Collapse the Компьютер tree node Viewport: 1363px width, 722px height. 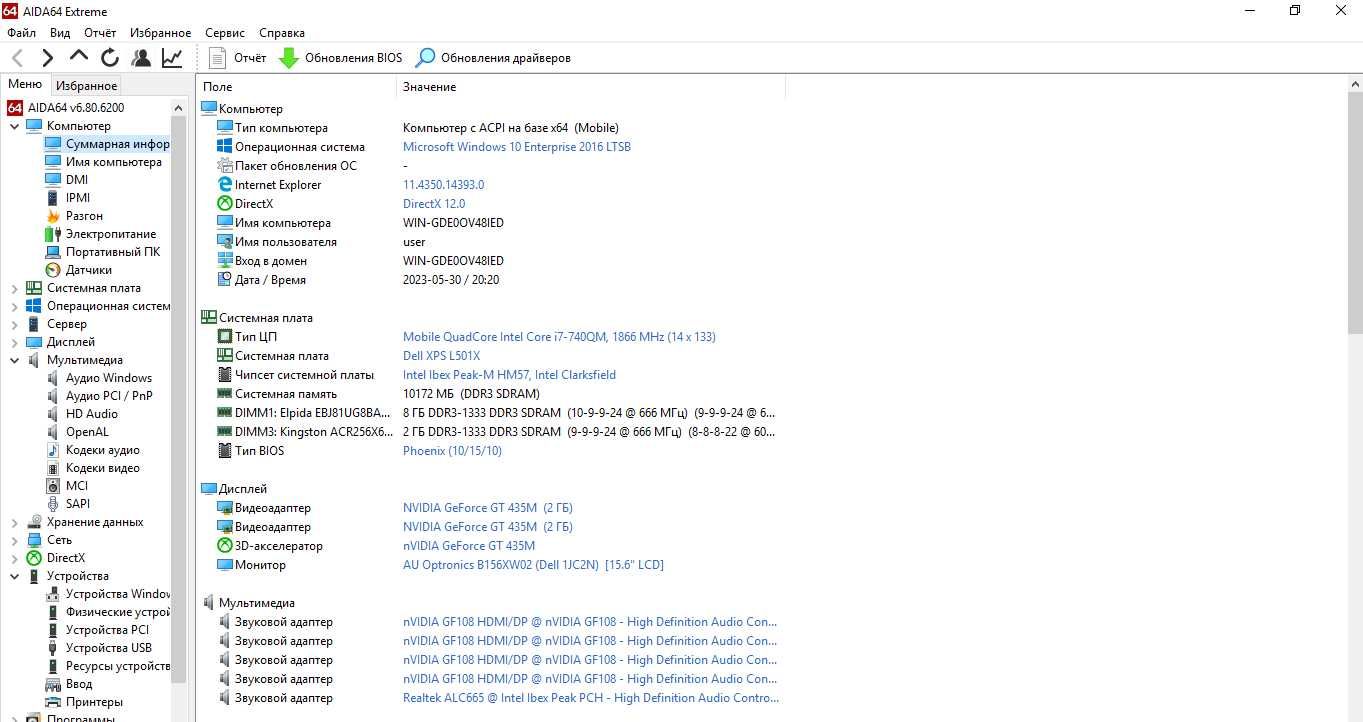14,125
